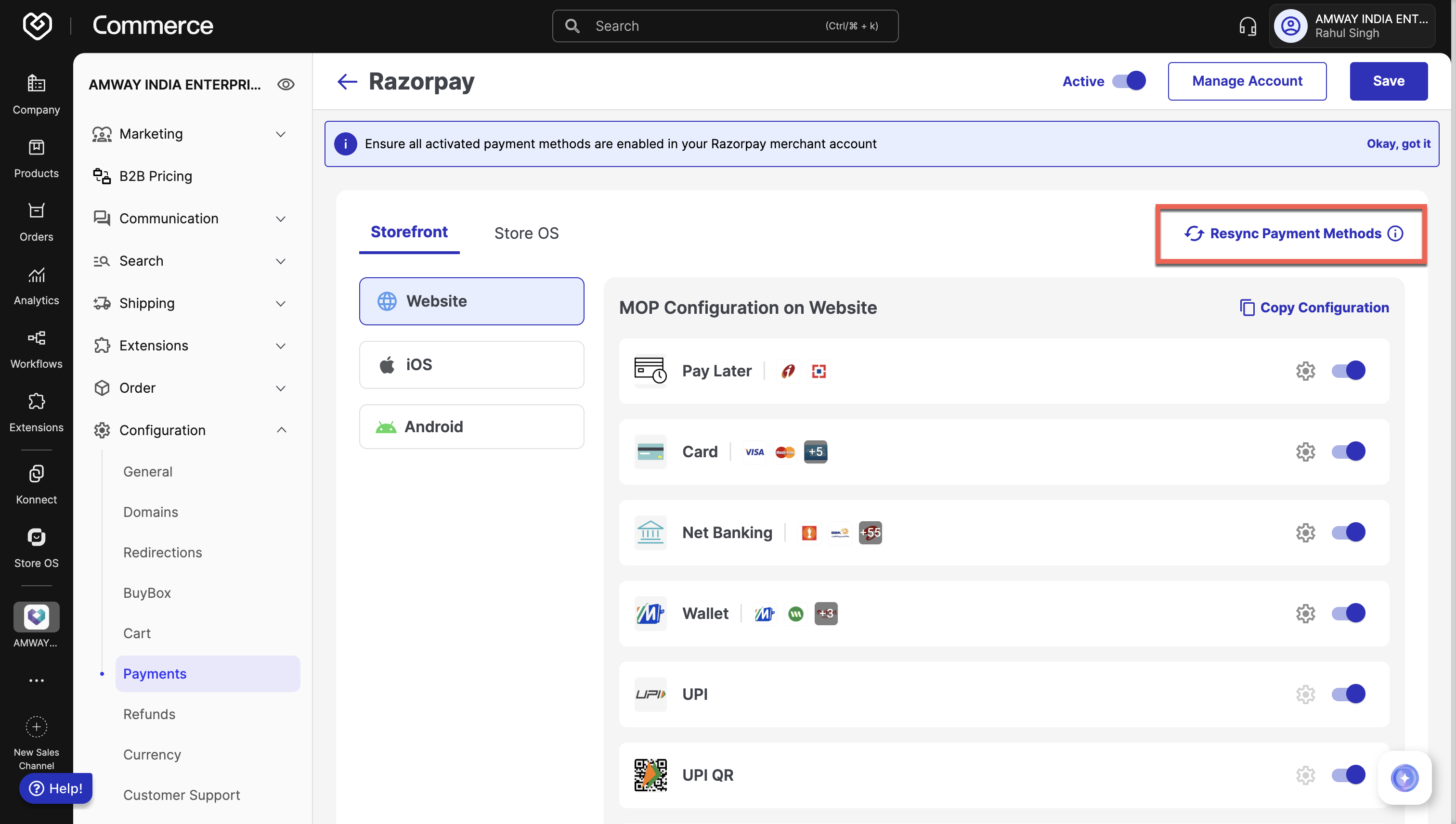Expand the Communication menu
The width and height of the screenshot is (1456, 824).
tap(190, 219)
